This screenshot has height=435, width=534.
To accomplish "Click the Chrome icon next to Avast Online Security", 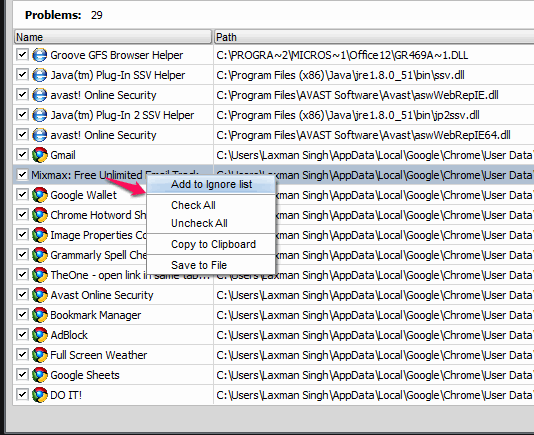I will pyautogui.click(x=40, y=295).
